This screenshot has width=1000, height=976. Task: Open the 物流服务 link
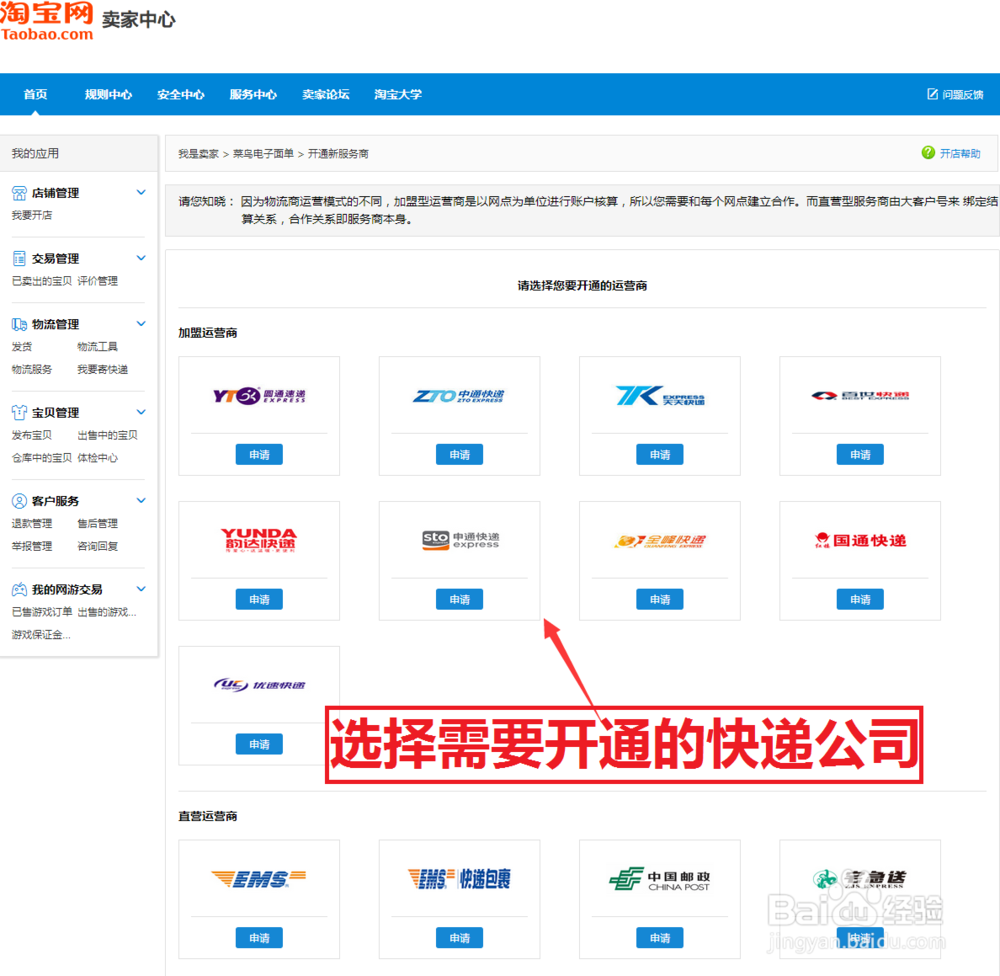pos(32,369)
